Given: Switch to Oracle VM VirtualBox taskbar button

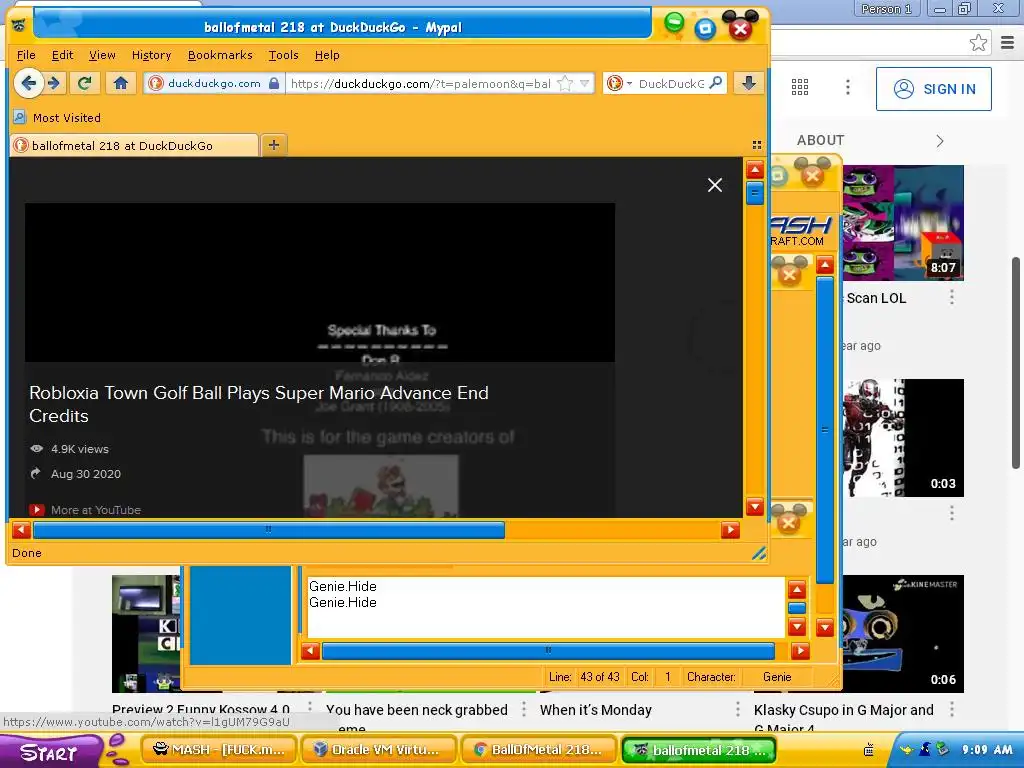Looking at the screenshot, I should tap(378, 750).
